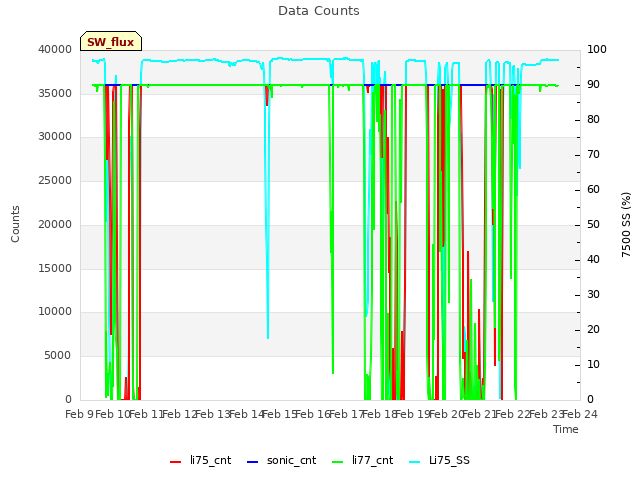The height and width of the screenshot is (480, 640).
Task: Click the SW_flux label badge
Action: pos(111,41)
